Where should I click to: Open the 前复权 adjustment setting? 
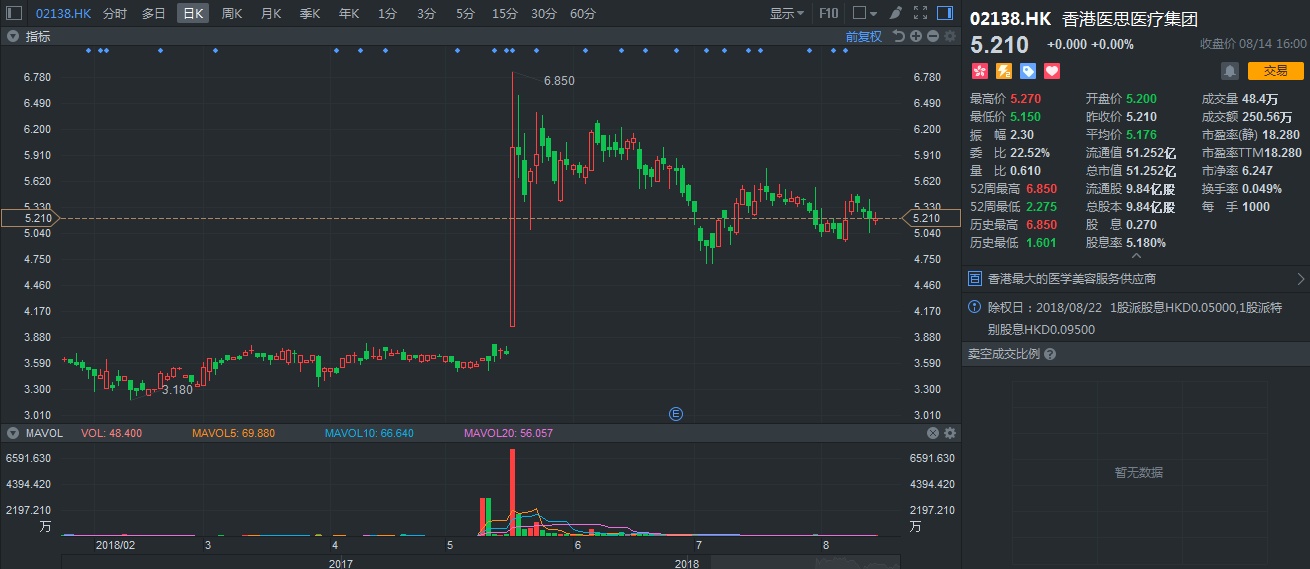863,37
